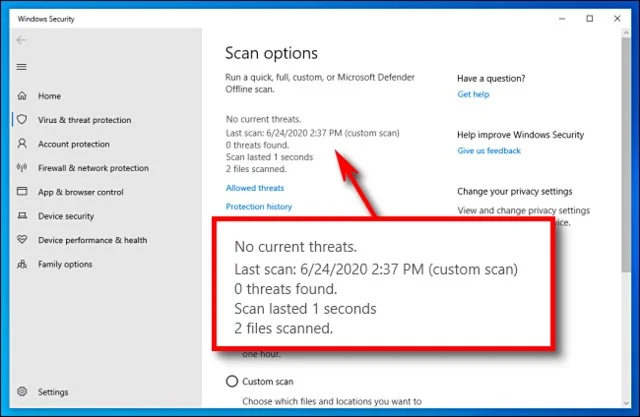Image resolution: width=640 pixels, height=417 pixels.
Task: Open Account protection section
Action: pos(74,144)
